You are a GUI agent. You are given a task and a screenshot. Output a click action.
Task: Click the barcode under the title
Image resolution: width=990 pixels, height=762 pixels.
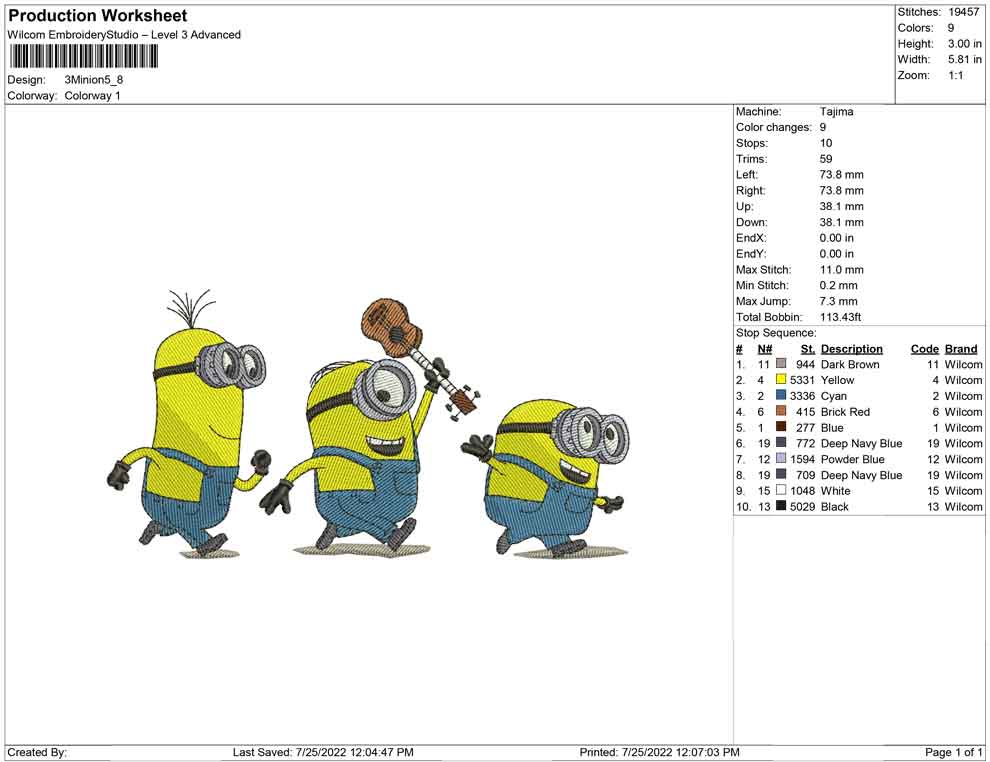pos(83,57)
